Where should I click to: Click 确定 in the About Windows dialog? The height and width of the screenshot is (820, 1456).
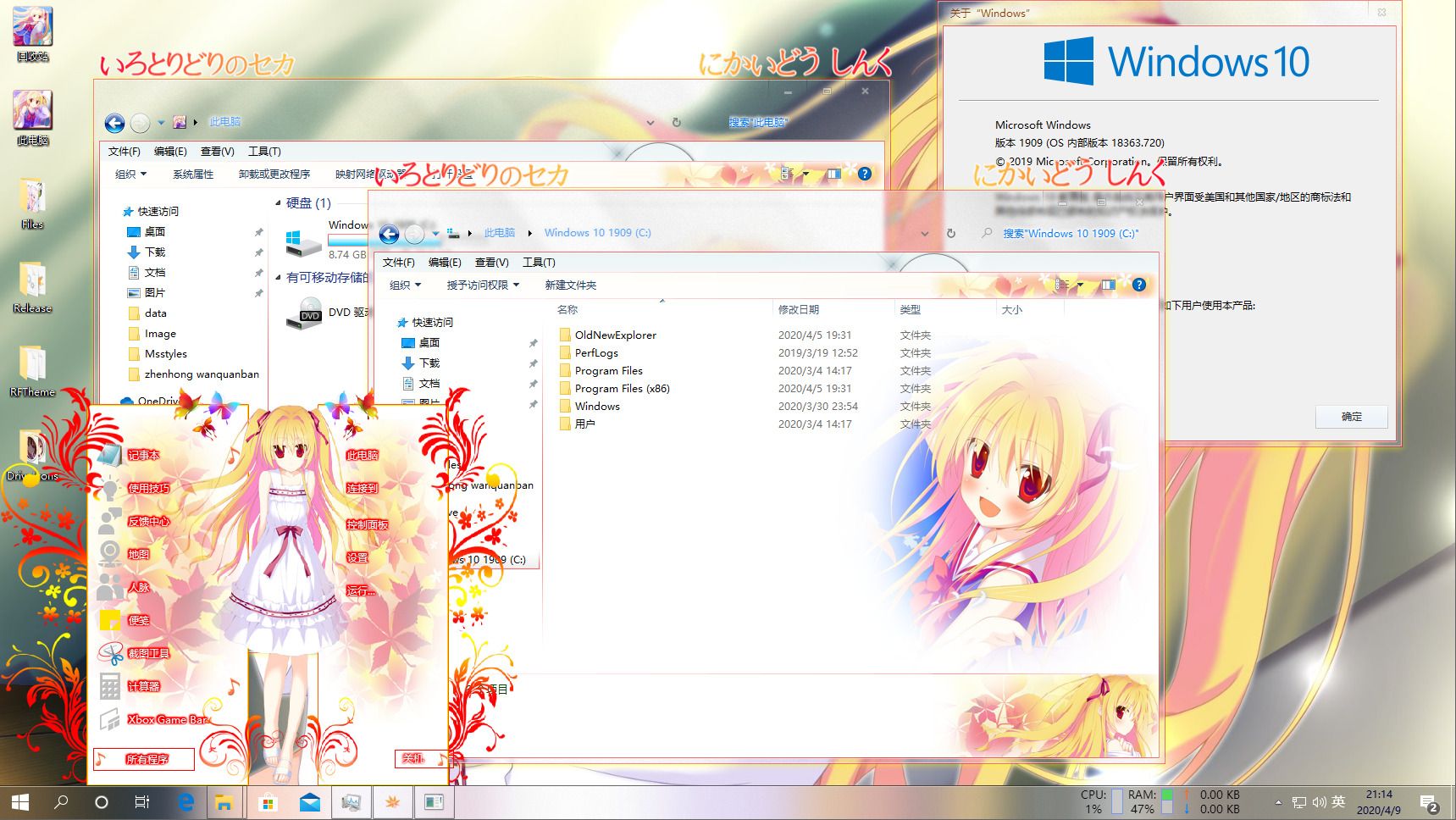(x=1352, y=417)
